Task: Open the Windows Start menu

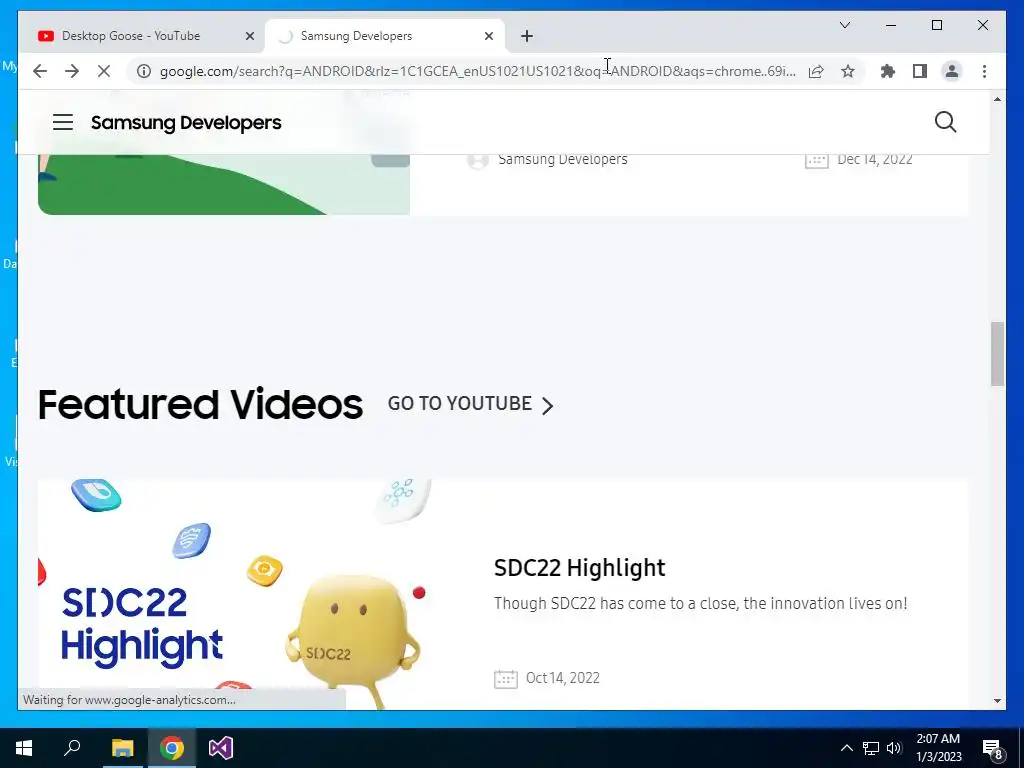Action: (x=24, y=748)
